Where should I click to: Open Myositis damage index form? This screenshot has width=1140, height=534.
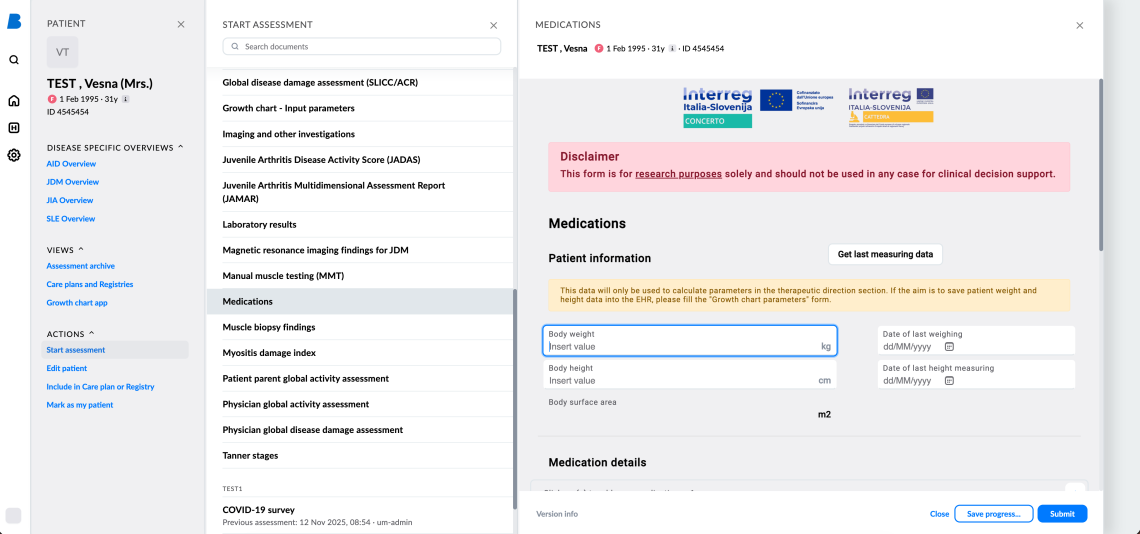click(360, 353)
